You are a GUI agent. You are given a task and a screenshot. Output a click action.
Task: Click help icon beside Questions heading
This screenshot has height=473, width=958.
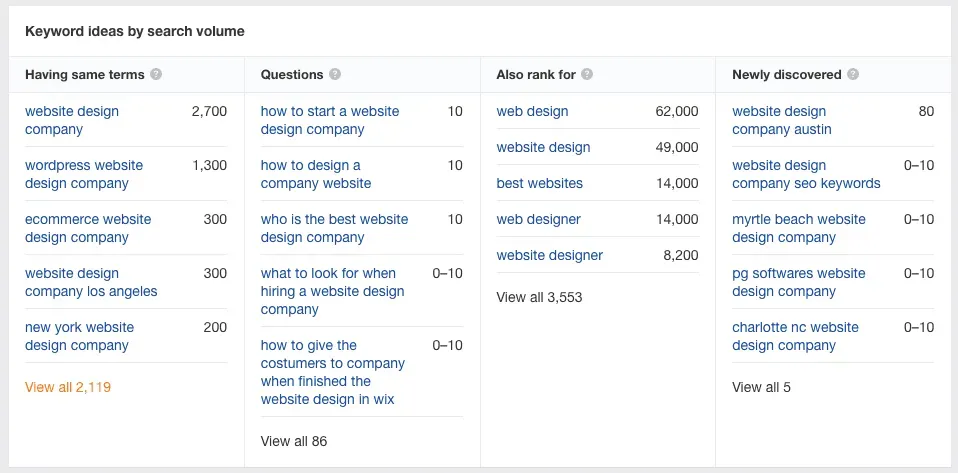[x=335, y=75]
